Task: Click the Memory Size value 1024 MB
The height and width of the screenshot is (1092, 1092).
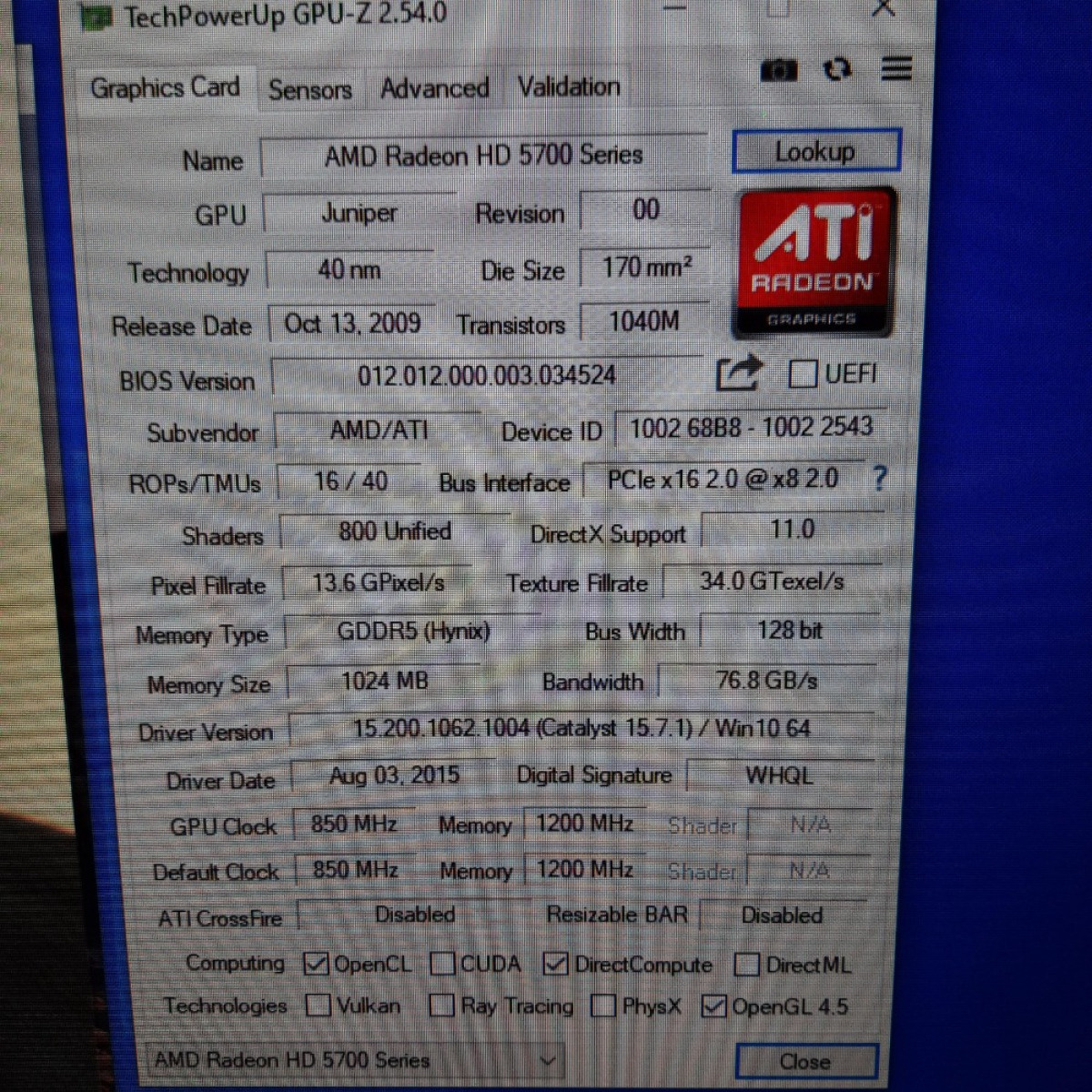Action: click(385, 681)
